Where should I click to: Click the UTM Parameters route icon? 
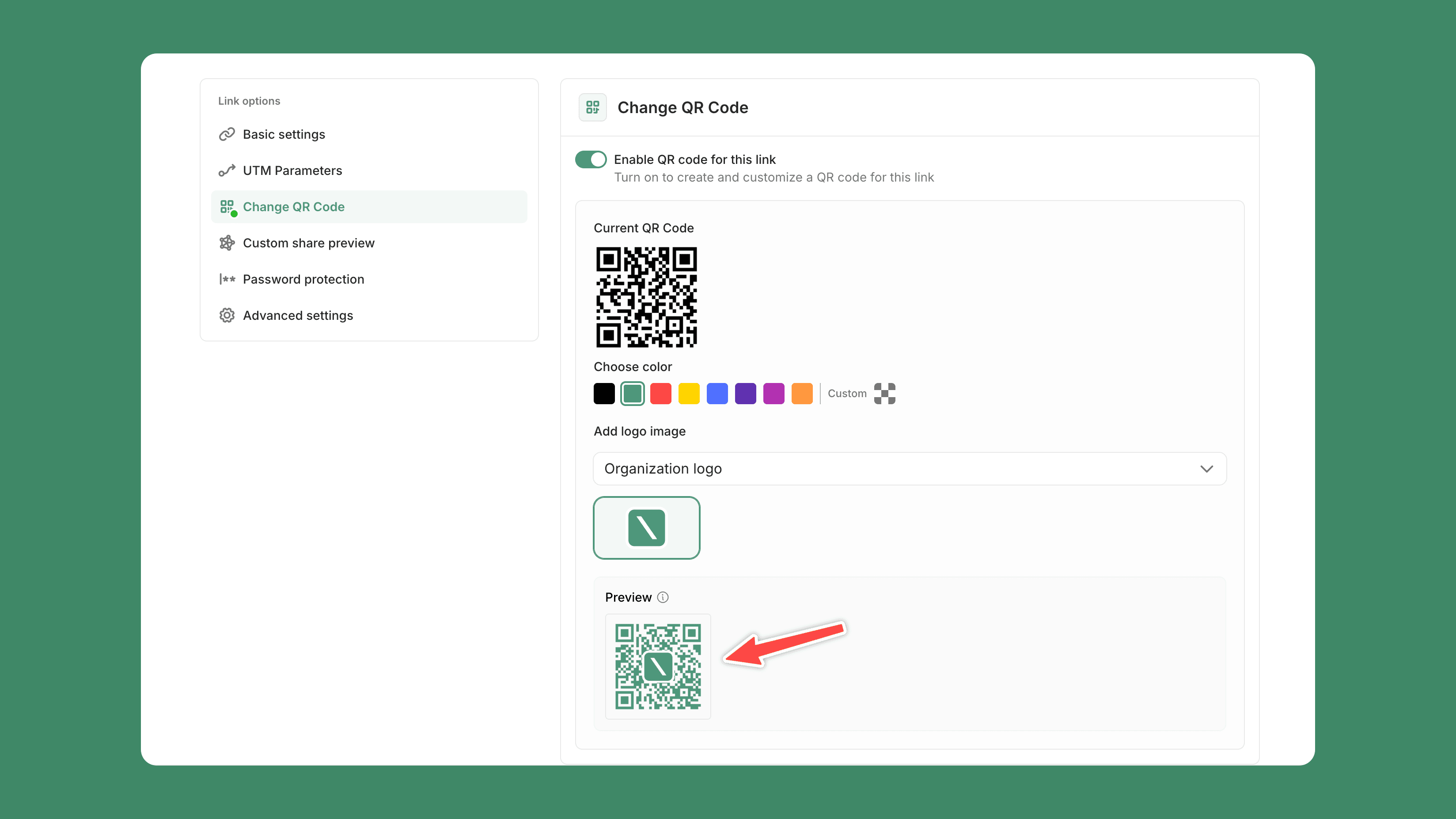(227, 171)
